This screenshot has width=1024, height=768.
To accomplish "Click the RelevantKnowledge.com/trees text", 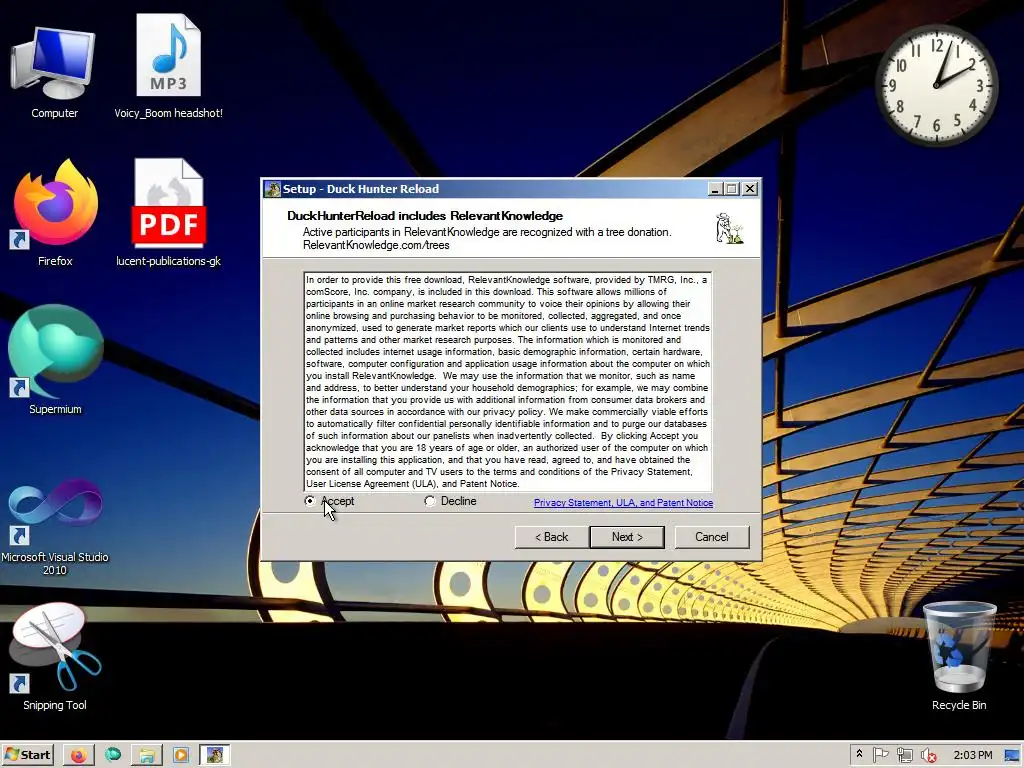I will [x=376, y=246].
